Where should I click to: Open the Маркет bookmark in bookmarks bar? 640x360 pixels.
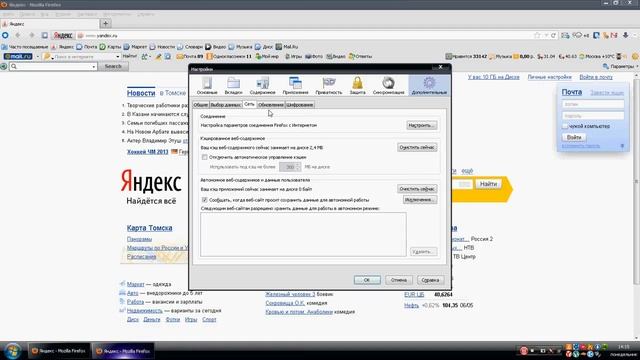click(135, 47)
